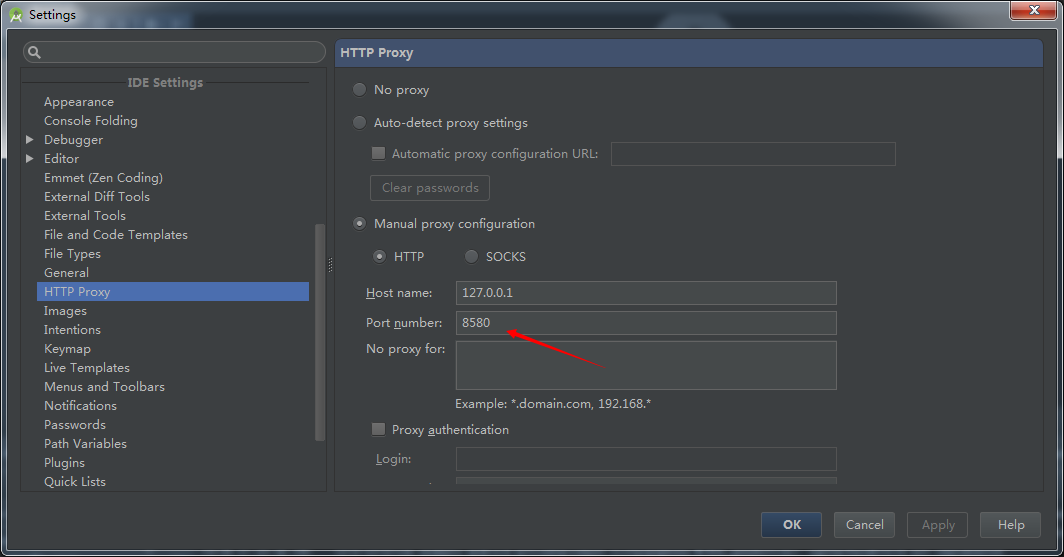Select the No proxy radio button
This screenshot has height=557, width=1064.
pos(360,90)
